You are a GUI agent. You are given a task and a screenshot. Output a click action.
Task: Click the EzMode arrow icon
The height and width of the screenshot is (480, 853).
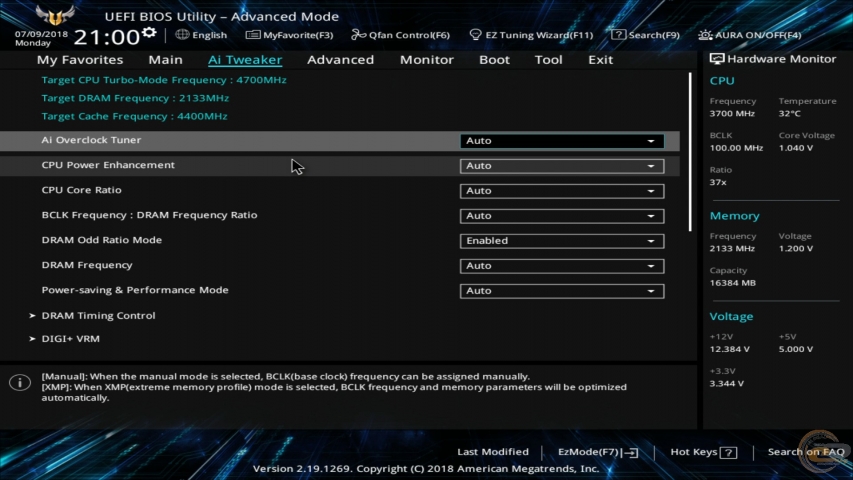[631, 452]
